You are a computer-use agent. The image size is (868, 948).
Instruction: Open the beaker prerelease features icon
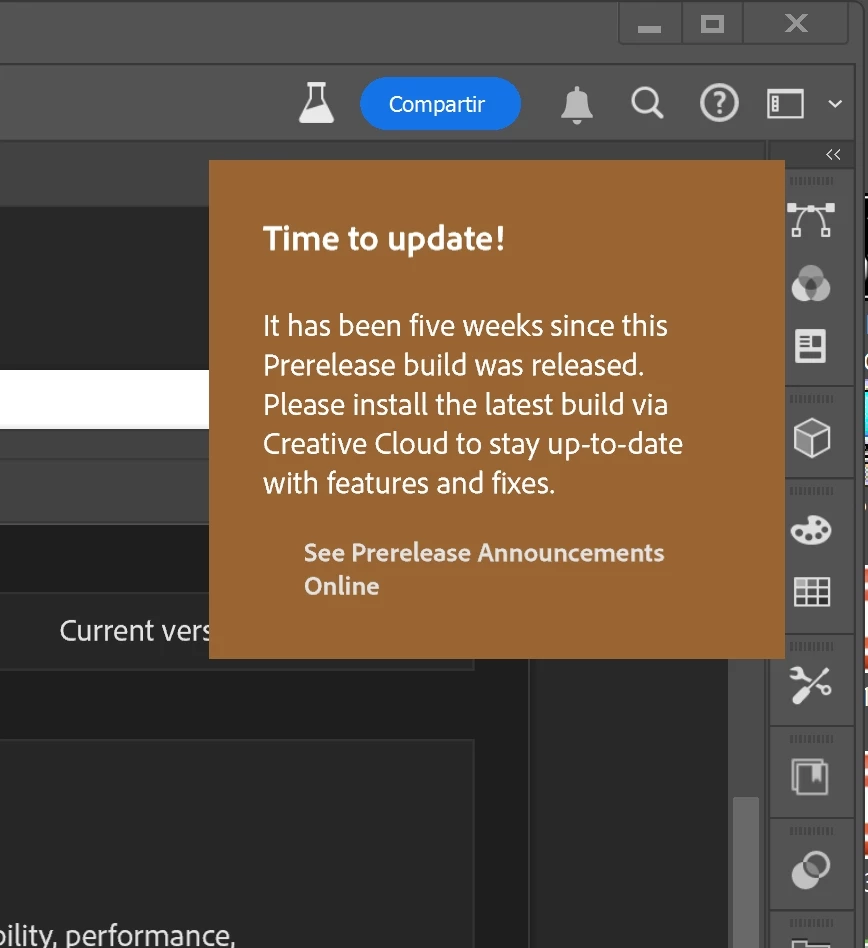pos(316,103)
